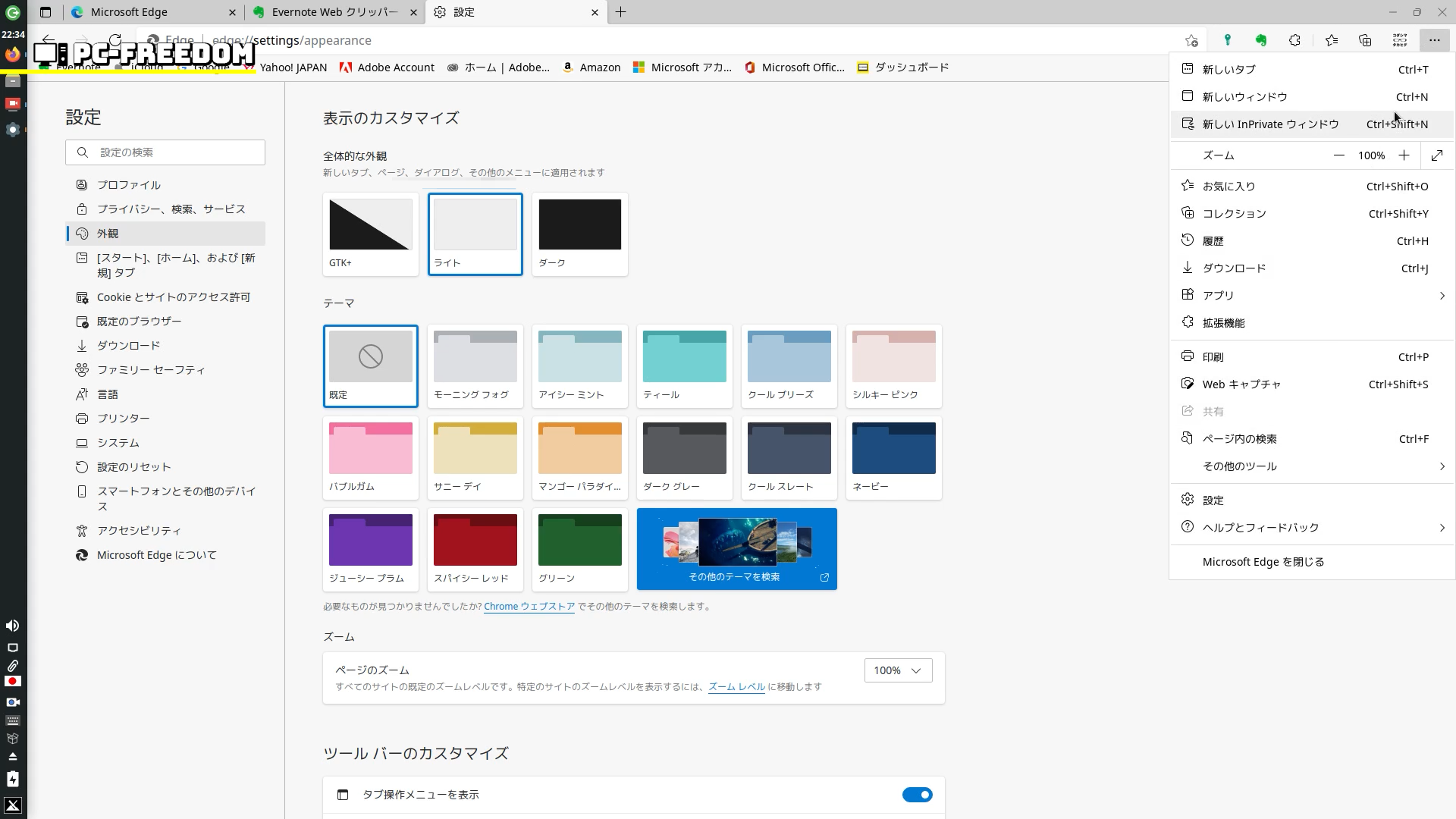Select the Navy theme color swatch

pos(893,457)
